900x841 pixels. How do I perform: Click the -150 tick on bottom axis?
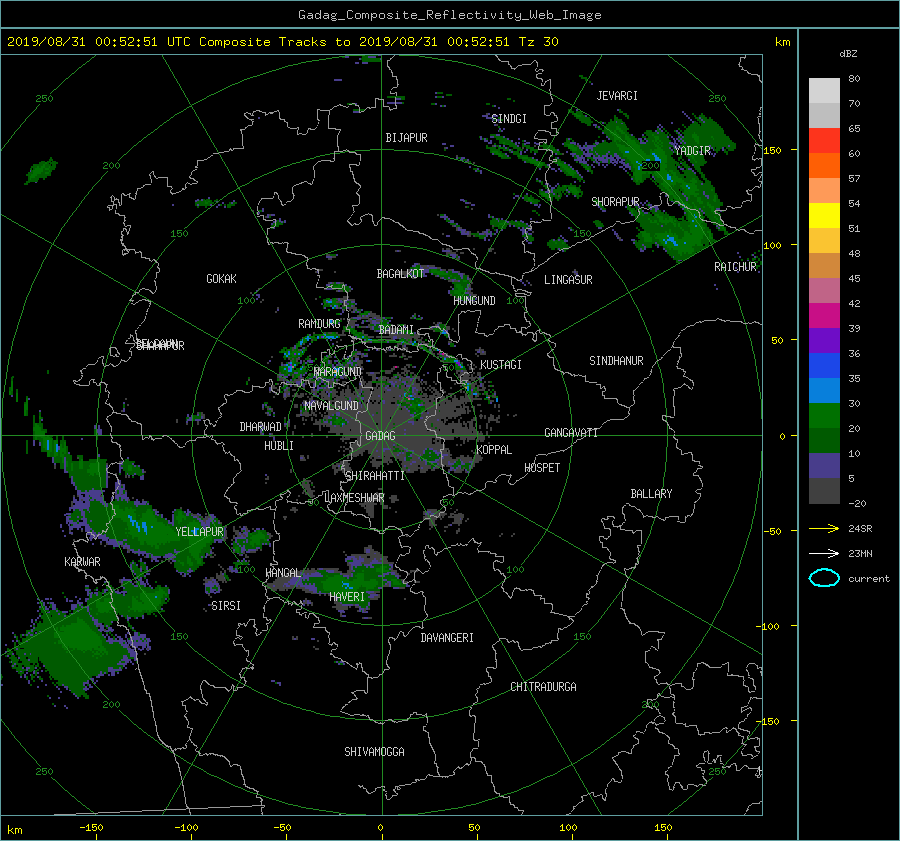pyautogui.click(x=91, y=828)
